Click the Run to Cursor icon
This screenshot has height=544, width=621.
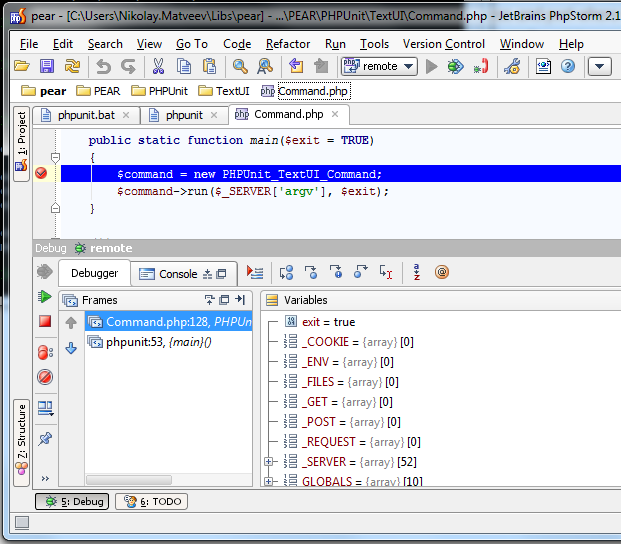386,272
